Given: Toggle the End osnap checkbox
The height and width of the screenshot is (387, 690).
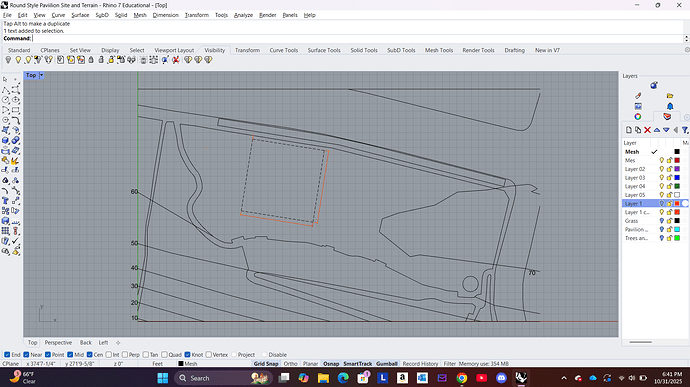Looking at the screenshot, I should point(7,354).
